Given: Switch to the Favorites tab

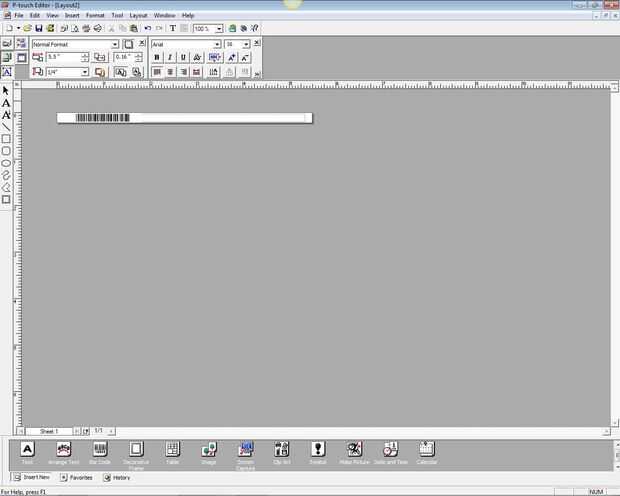Looking at the screenshot, I should pos(76,477).
